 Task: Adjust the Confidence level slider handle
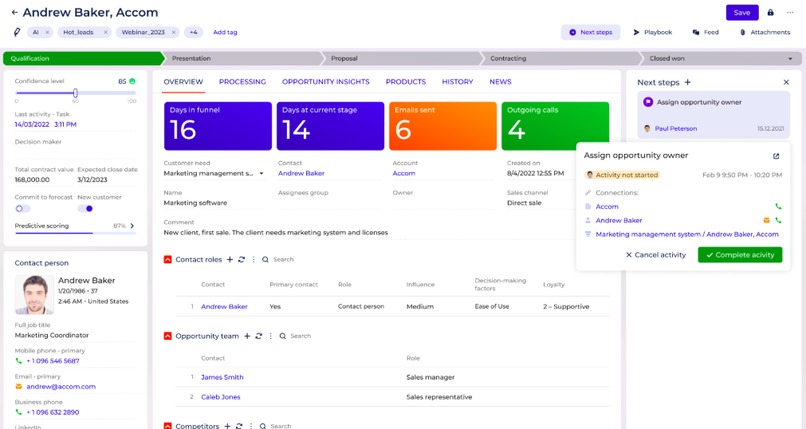pyautogui.click(x=76, y=93)
